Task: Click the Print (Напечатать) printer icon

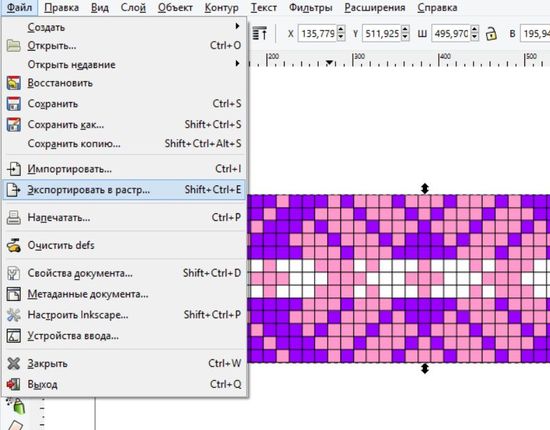Action: click(x=14, y=218)
